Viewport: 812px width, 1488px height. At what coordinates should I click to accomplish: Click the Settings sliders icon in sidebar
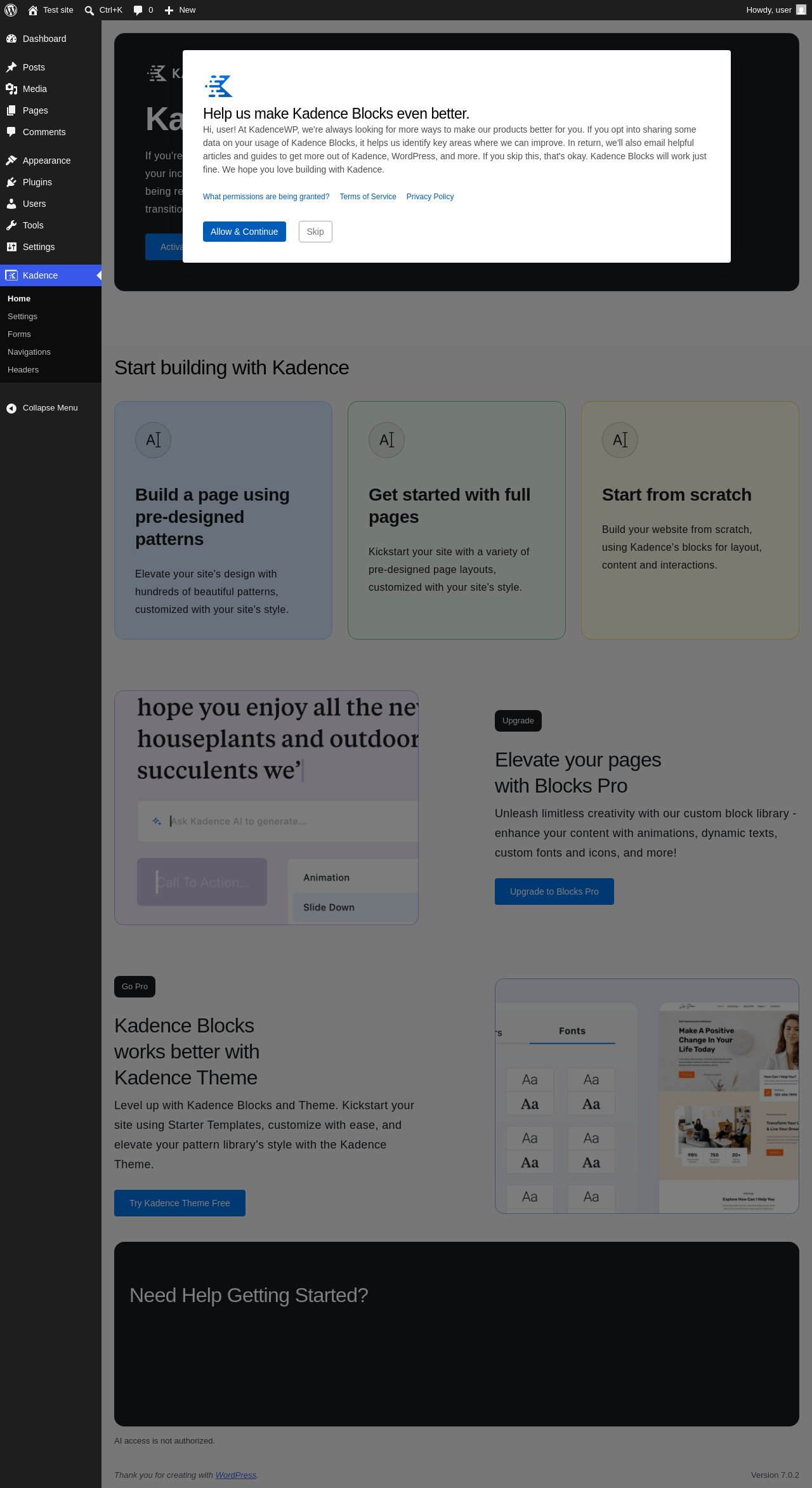11,247
